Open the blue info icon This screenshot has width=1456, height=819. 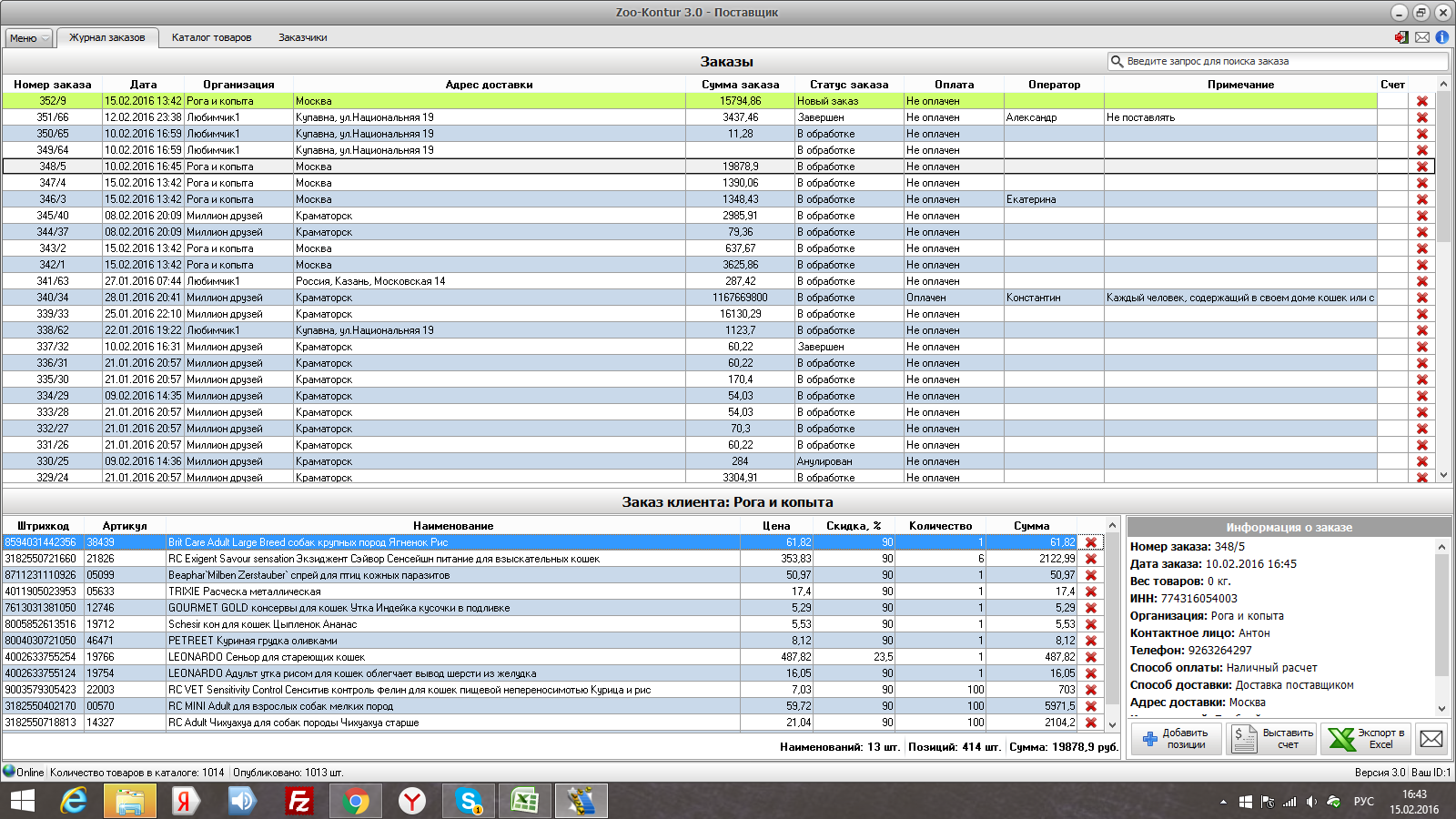point(1442,37)
